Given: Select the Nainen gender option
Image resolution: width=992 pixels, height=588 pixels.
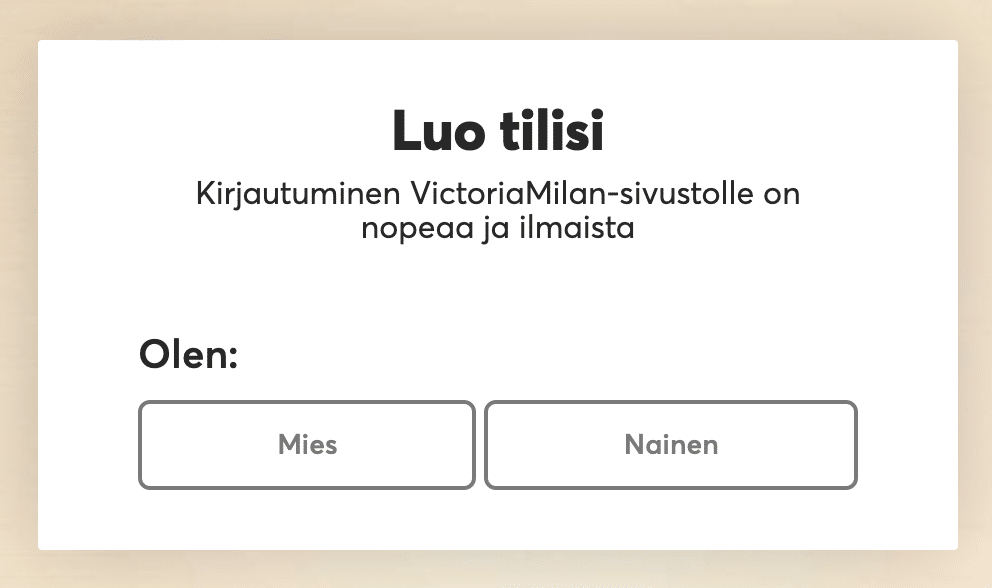Looking at the screenshot, I should coord(670,445).
